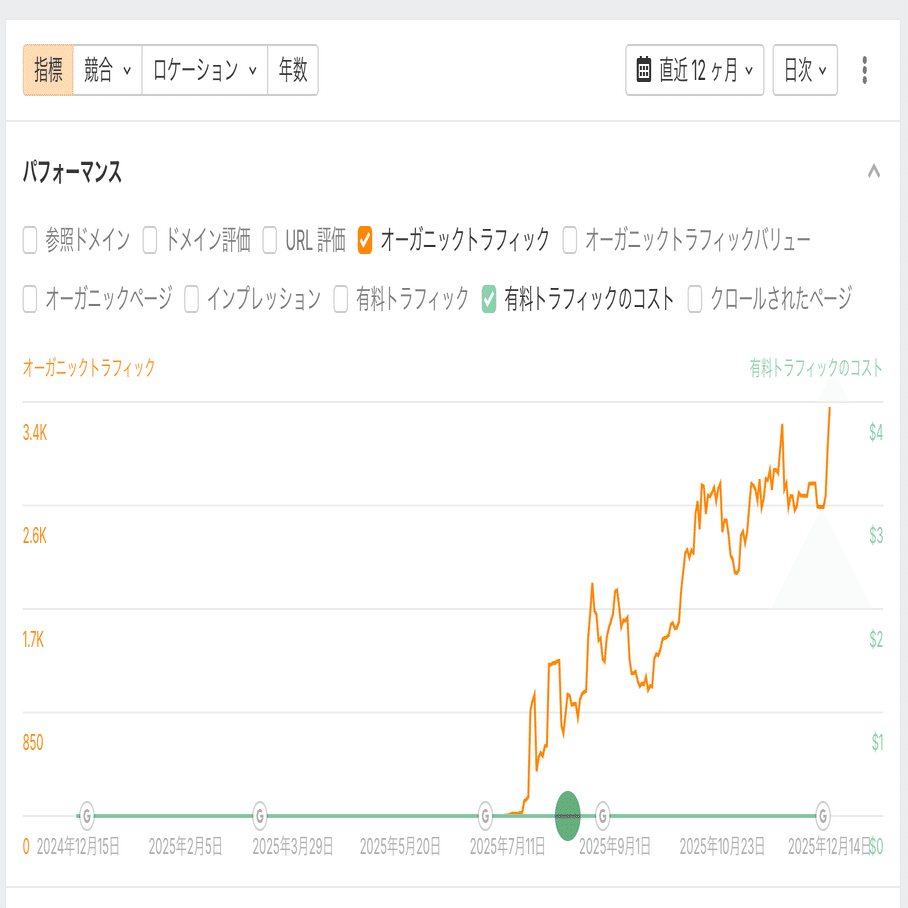Expand the ロケーション dropdown
Image resolution: width=908 pixels, height=908 pixels.
(x=204, y=70)
